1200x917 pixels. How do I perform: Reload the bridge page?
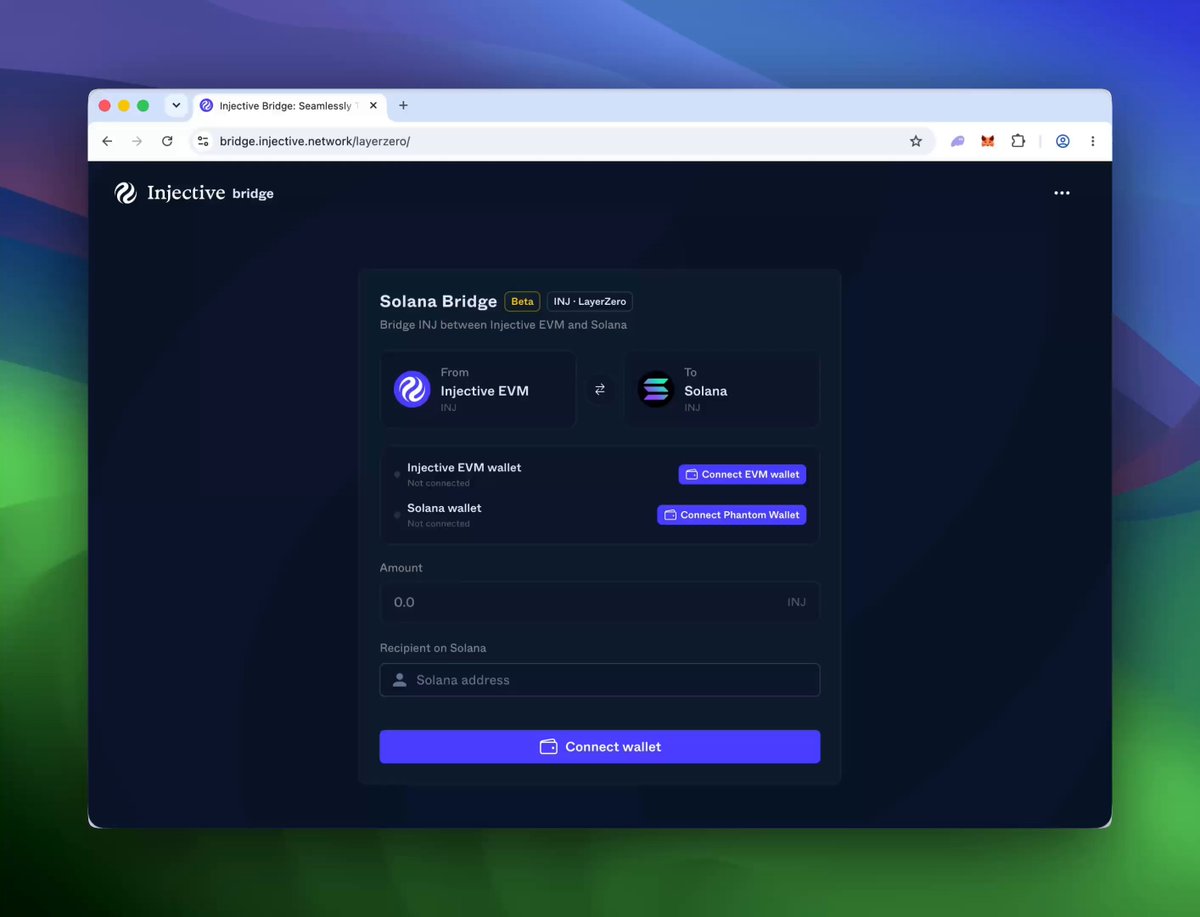[167, 141]
